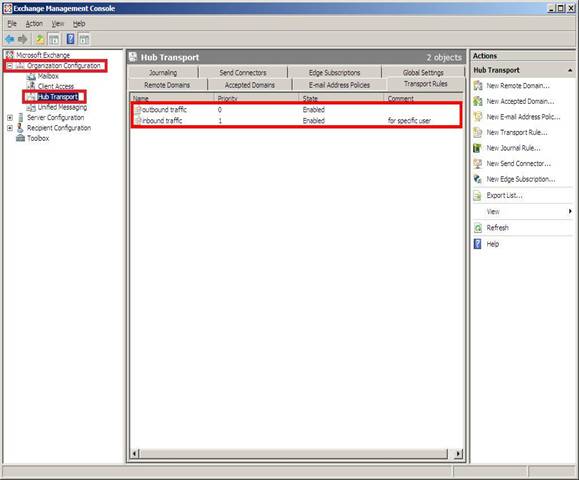Switch to the Accepted Domains tab
579x480 pixels.
click(x=250, y=85)
